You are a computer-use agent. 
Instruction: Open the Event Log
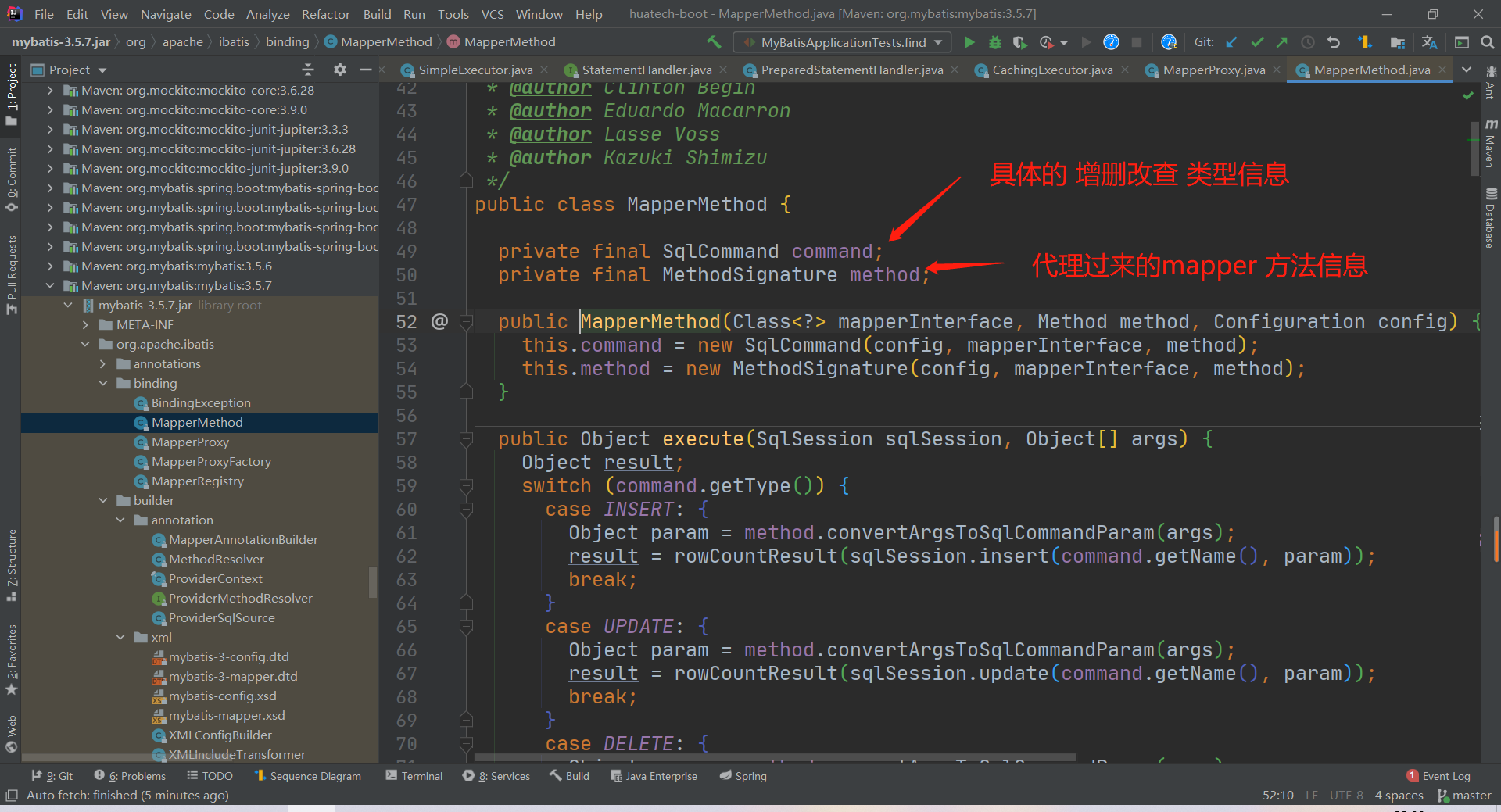(1438, 775)
